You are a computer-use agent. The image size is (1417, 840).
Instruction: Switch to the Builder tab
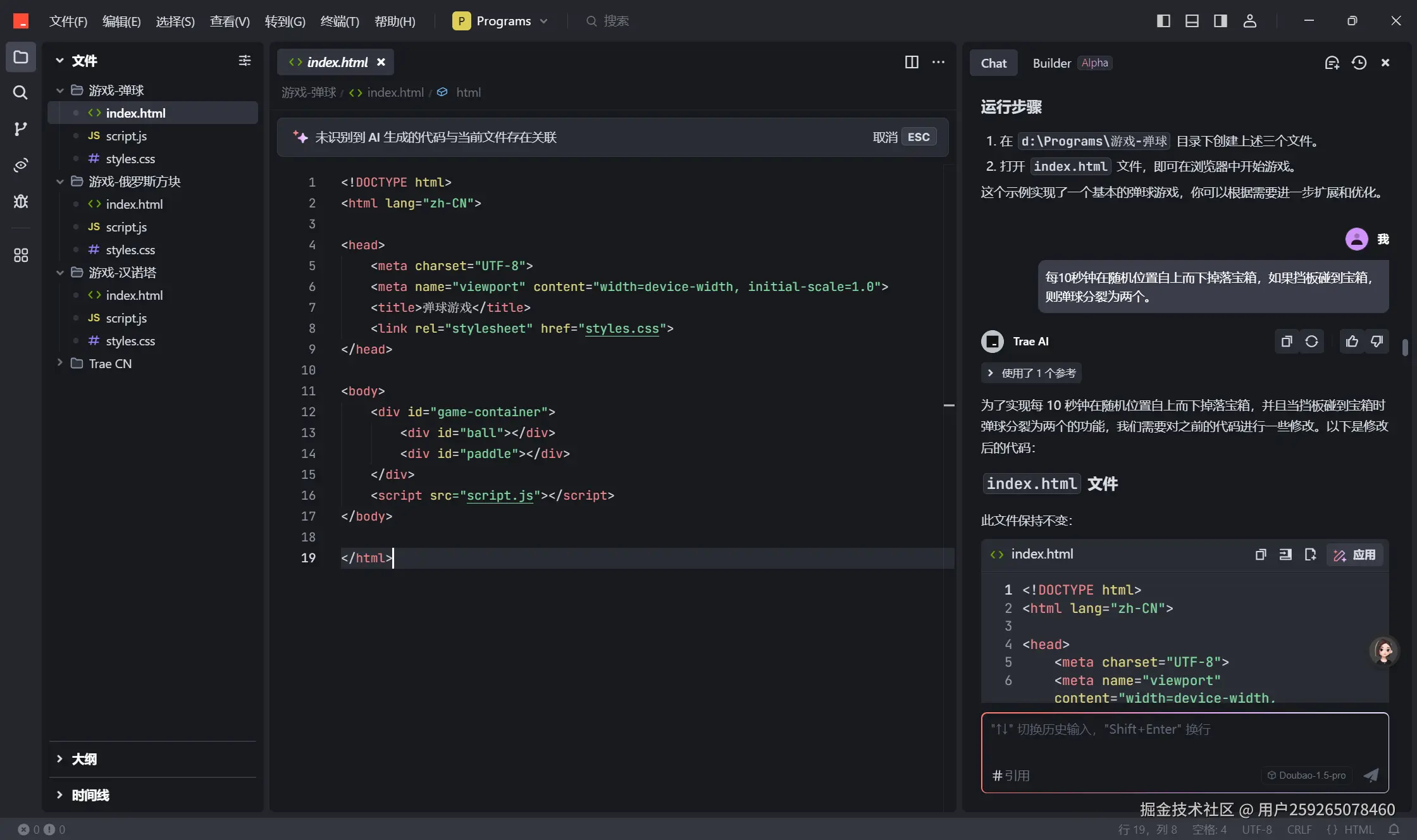point(1051,63)
